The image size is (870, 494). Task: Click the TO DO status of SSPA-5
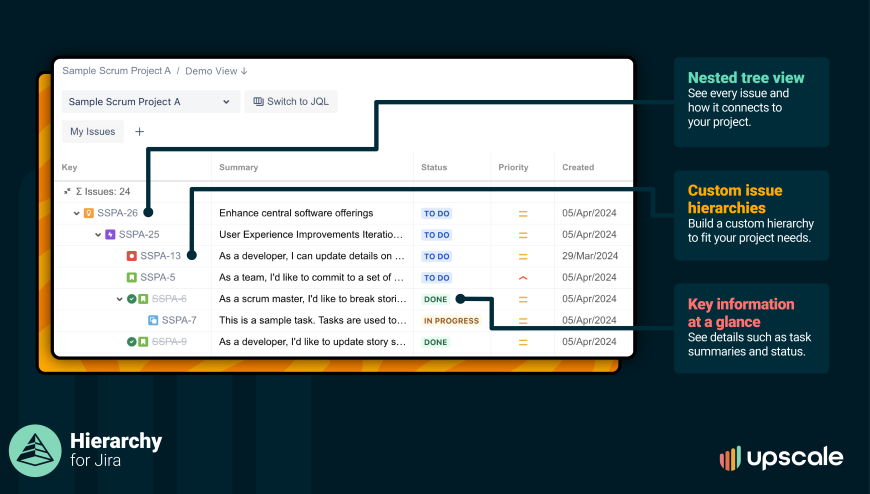point(437,278)
